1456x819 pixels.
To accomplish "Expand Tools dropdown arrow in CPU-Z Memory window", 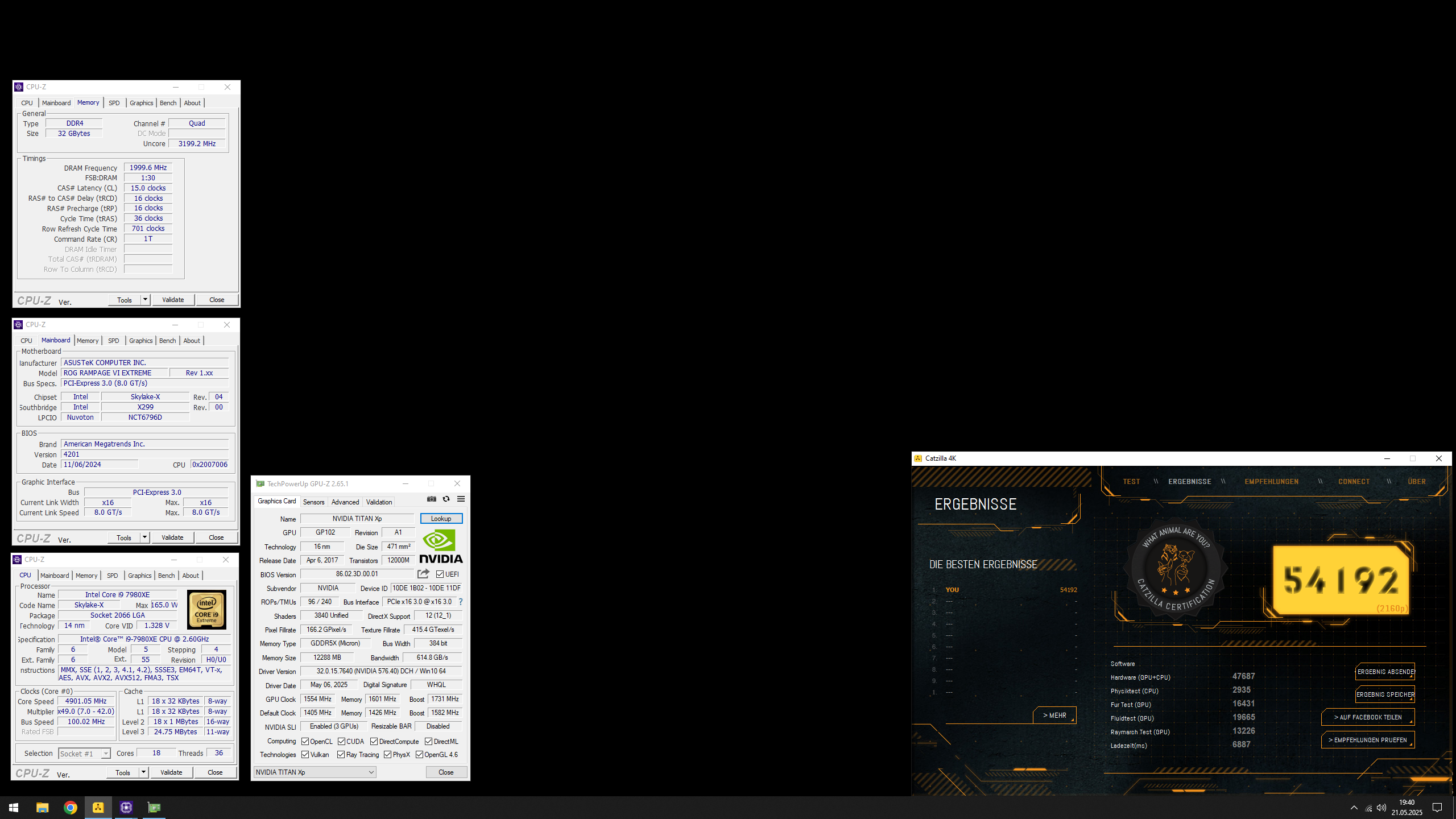I will click(x=145, y=300).
